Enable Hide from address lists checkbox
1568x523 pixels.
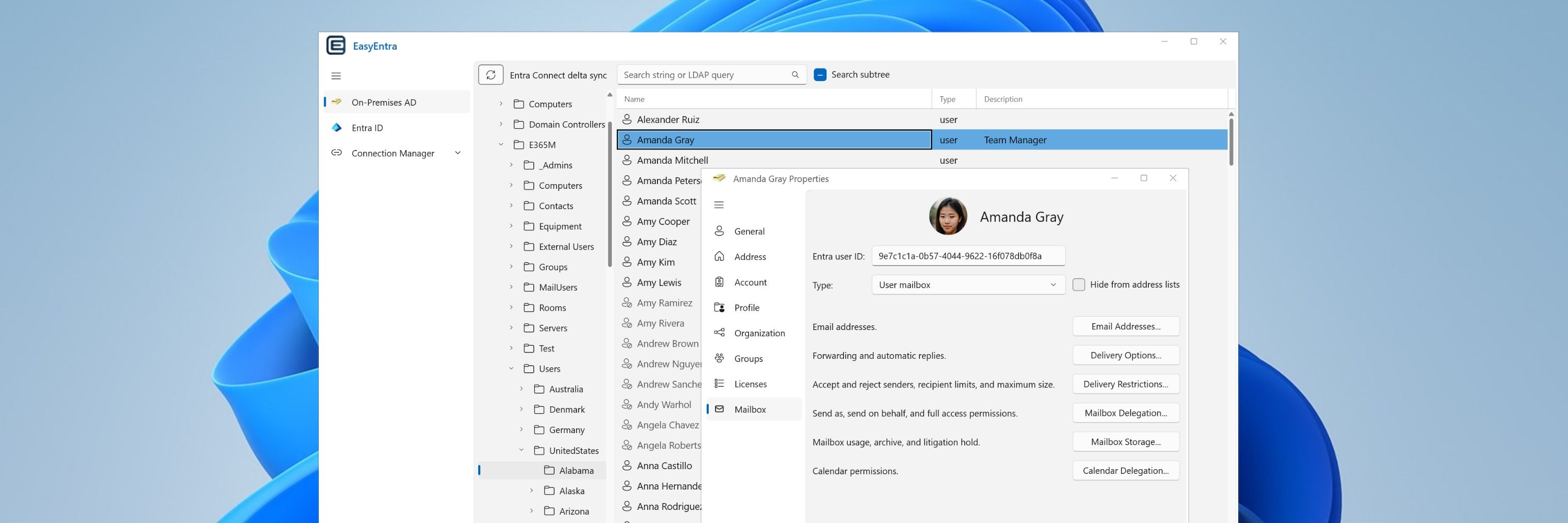tap(1078, 285)
